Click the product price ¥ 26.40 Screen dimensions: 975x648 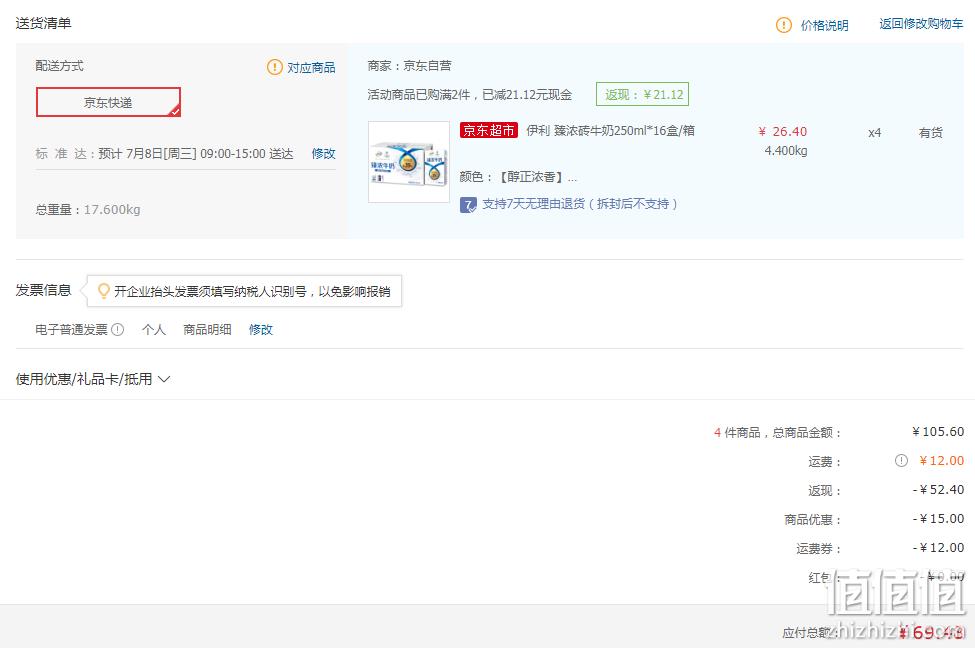(782, 132)
